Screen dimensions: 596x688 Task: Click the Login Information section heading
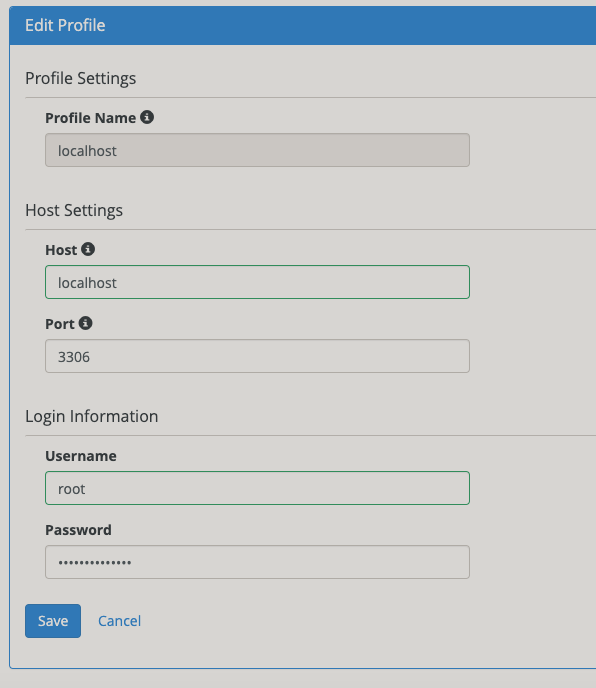pyautogui.click(x=91, y=416)
